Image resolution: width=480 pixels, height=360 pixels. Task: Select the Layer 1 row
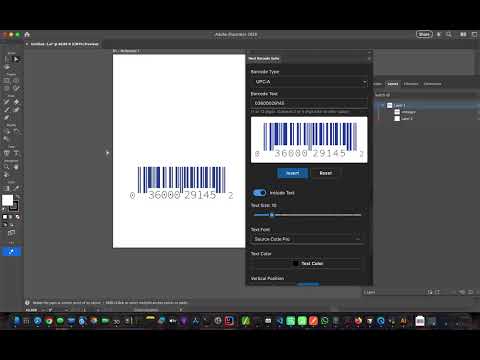click(x=428, y=105)
